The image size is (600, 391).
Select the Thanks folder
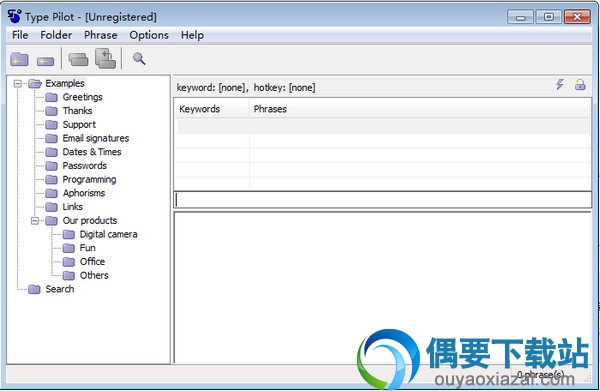click(77, 111)
